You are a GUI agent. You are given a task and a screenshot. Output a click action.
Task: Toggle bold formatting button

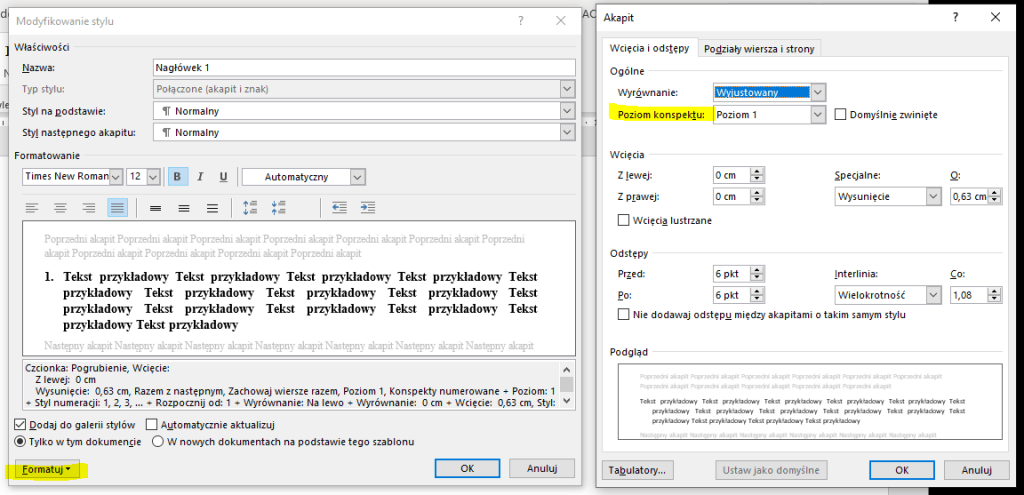pos(178,177)
